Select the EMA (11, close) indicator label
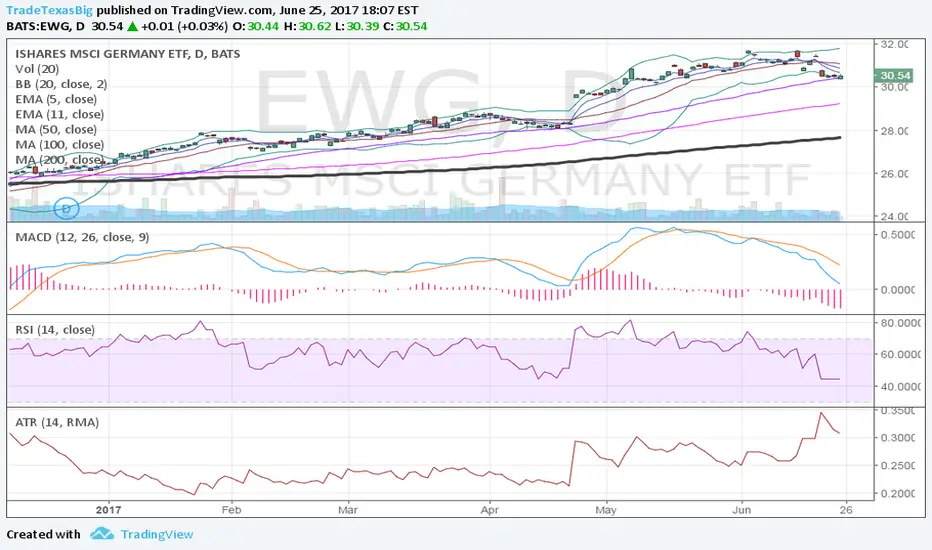932x550 pixels. 59,114
